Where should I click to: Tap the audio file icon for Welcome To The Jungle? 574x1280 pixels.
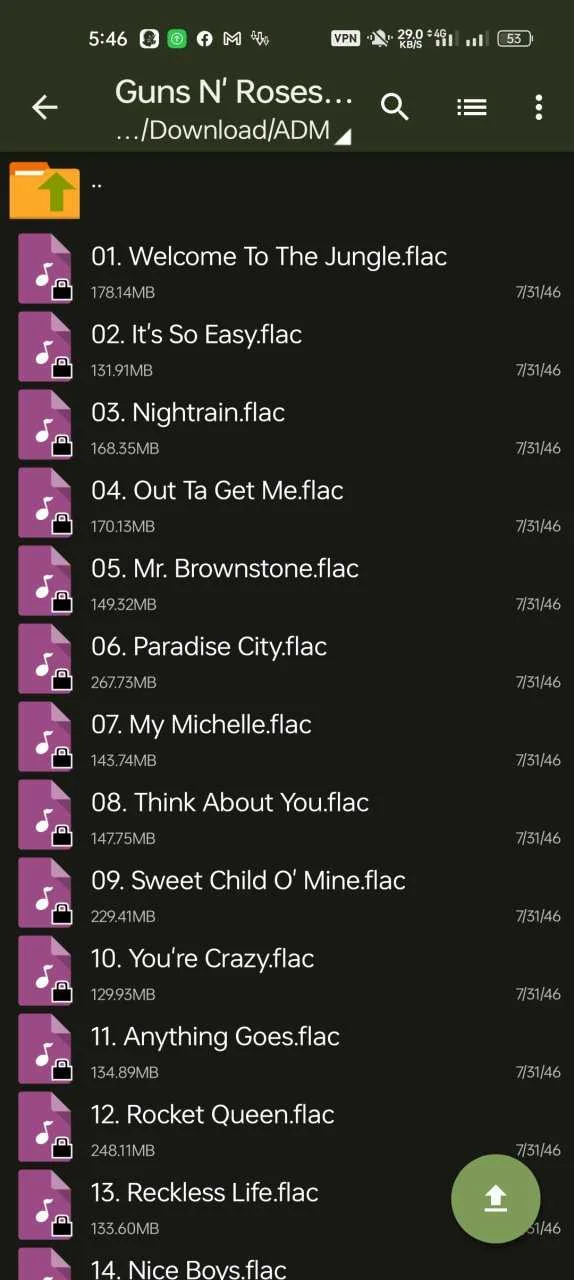tap(45, 268)
